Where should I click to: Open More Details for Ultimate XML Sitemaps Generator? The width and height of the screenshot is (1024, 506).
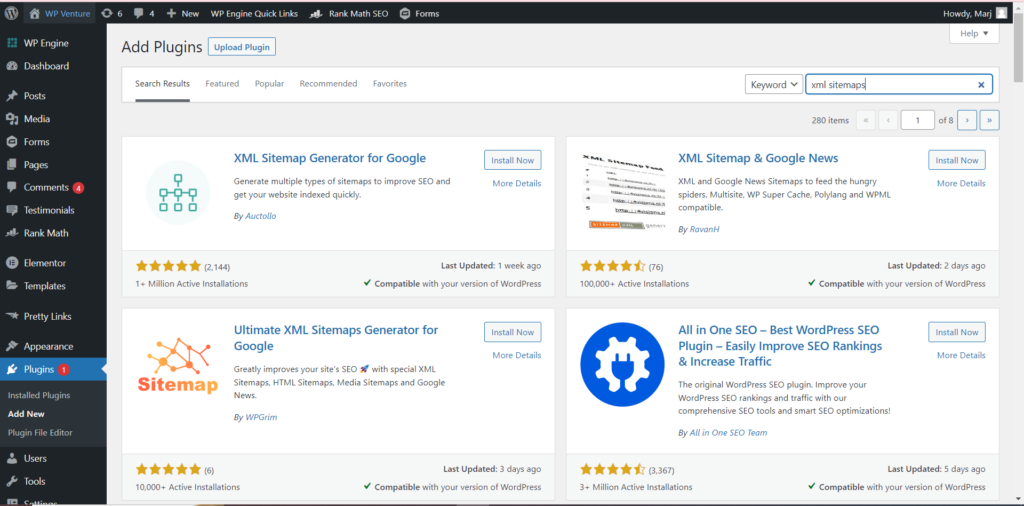(517, 355)
